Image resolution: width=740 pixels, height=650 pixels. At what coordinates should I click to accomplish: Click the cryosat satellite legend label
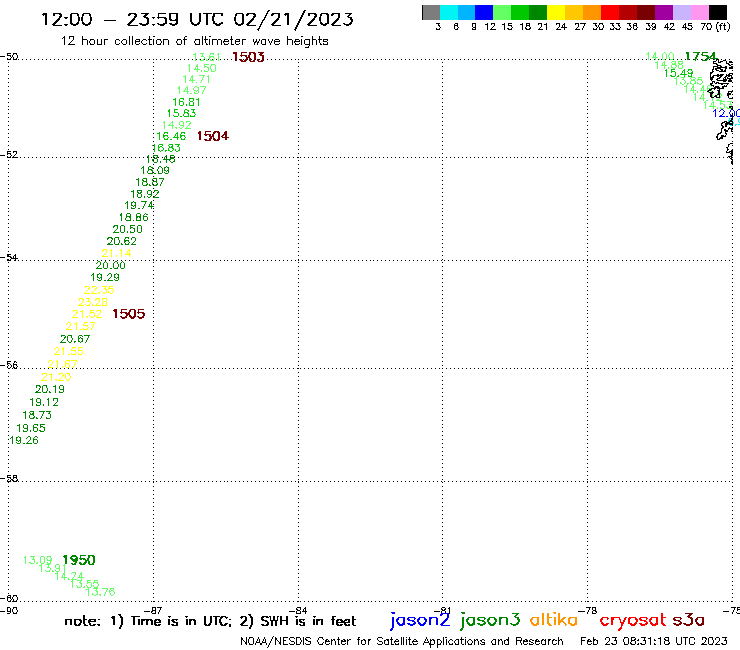[633, 621]
